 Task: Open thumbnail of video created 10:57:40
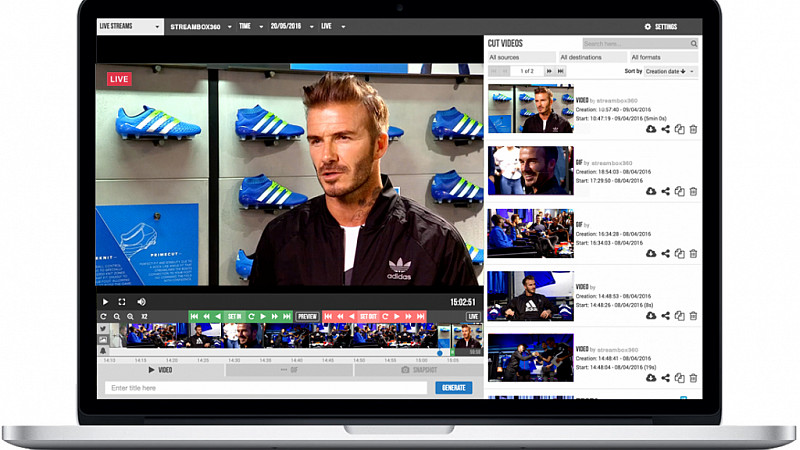(531, 109)
